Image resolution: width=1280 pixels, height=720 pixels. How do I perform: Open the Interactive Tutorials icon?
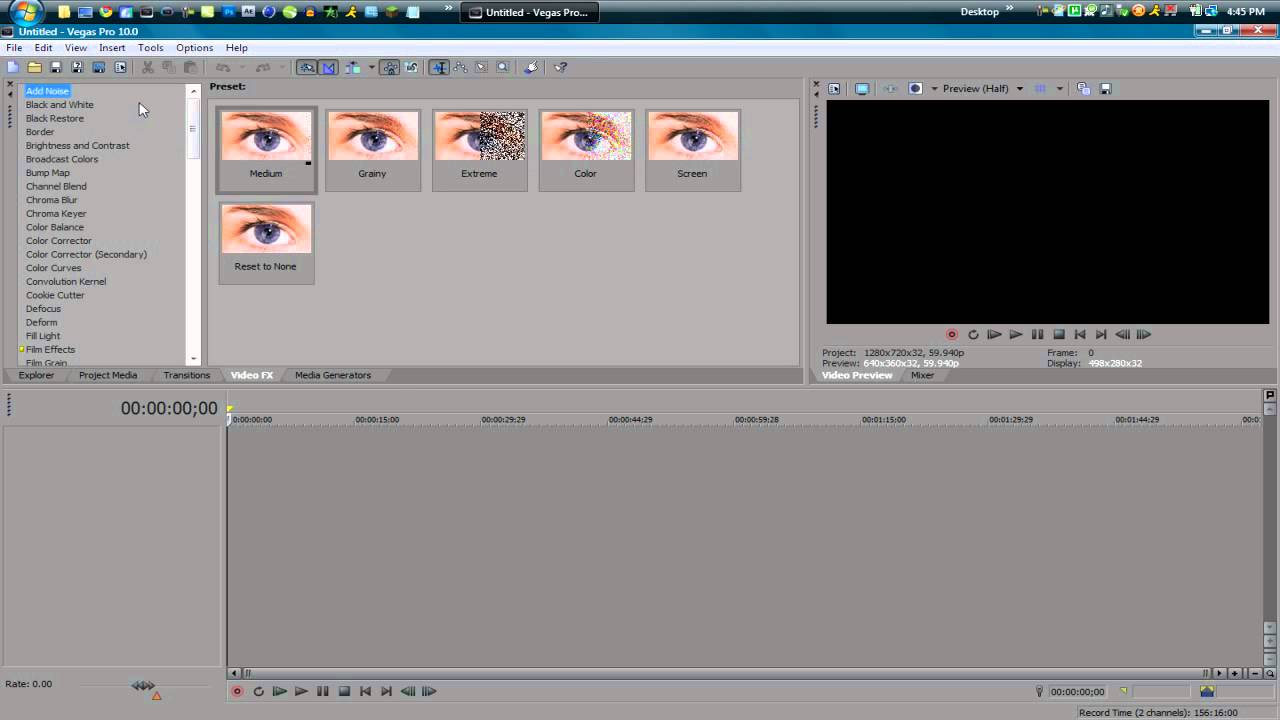531,67
